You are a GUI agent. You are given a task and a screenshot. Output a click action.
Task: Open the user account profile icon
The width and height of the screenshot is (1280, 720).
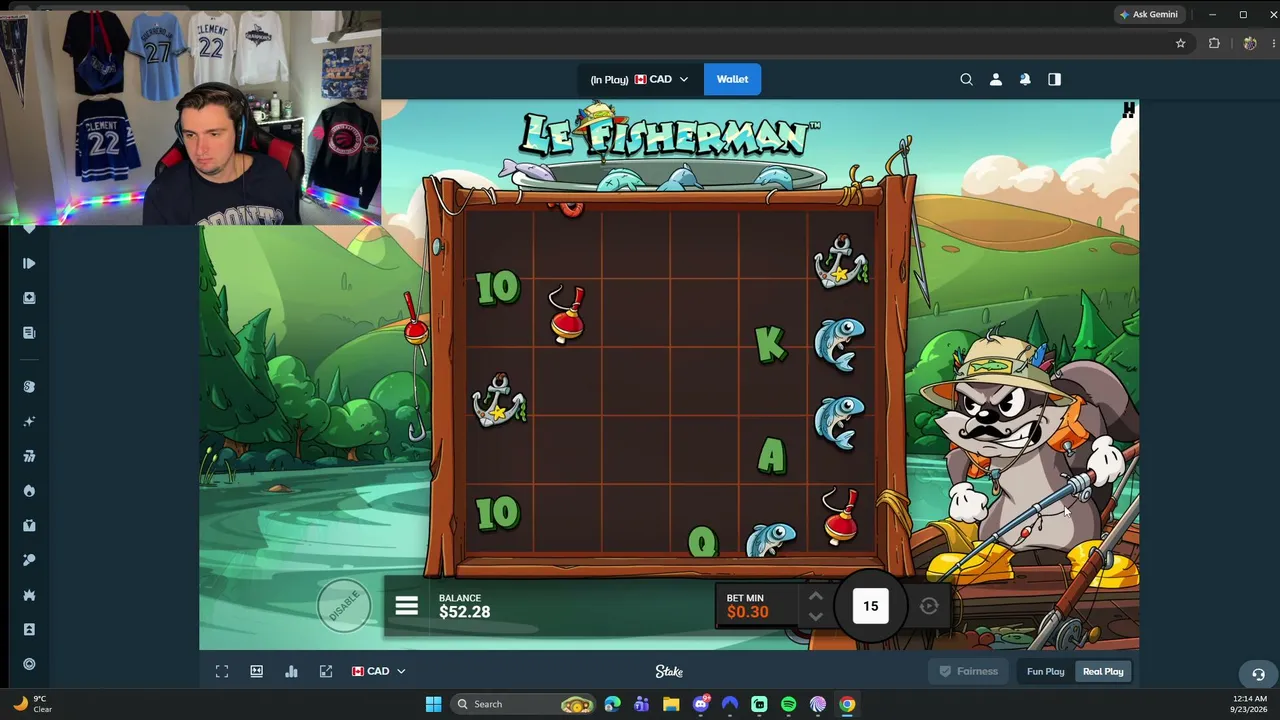click(x=995, y=79)
